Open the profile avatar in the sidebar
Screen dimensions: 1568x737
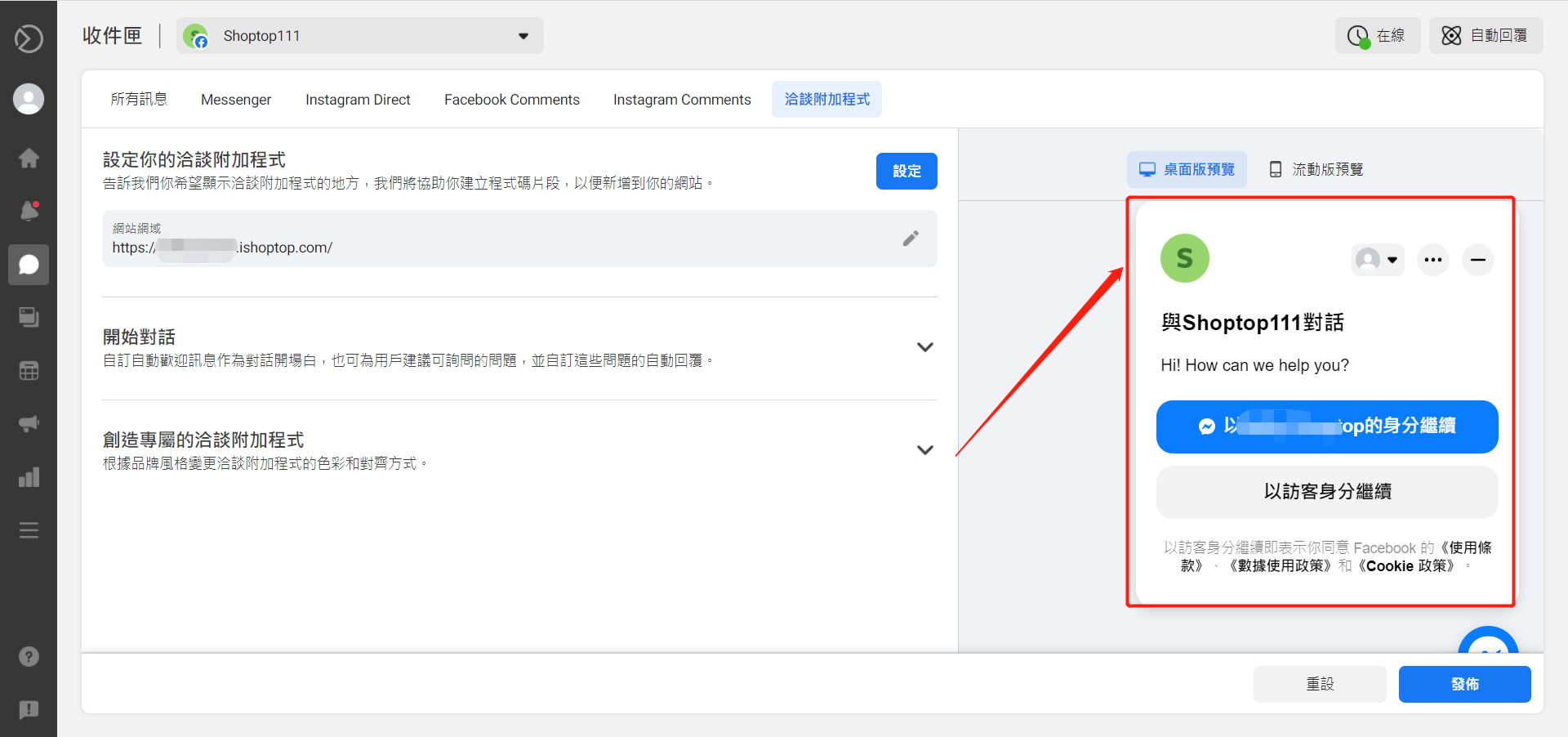tap(29, 99)
